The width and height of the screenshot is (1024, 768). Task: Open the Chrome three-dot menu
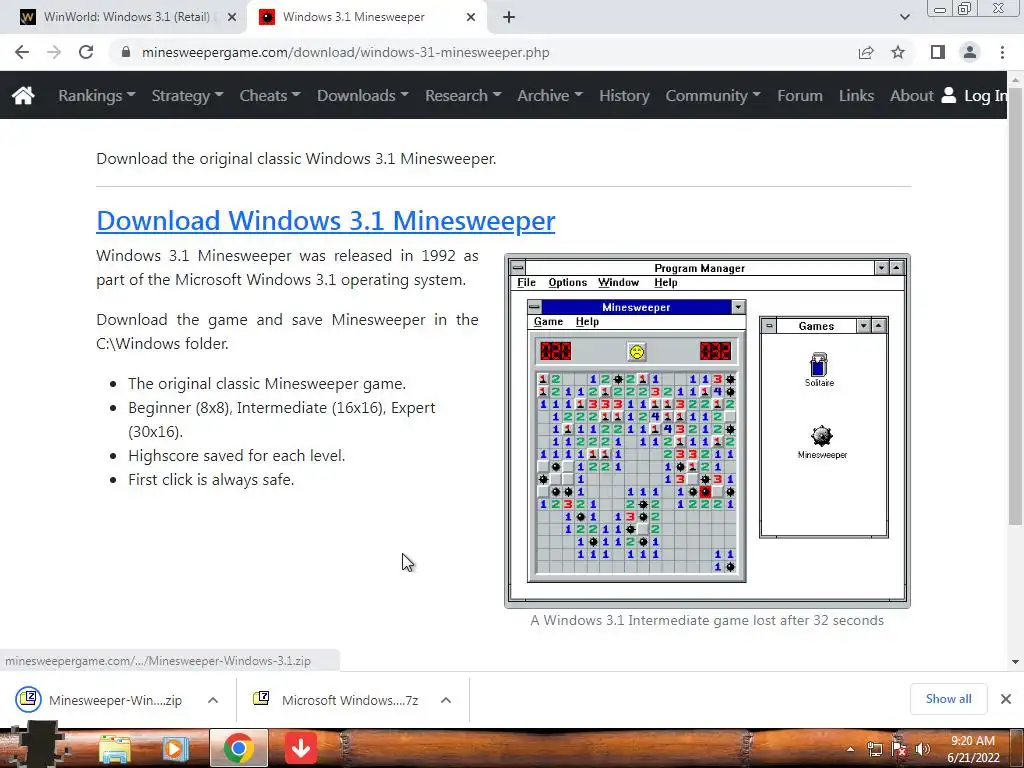point(1002,52)
